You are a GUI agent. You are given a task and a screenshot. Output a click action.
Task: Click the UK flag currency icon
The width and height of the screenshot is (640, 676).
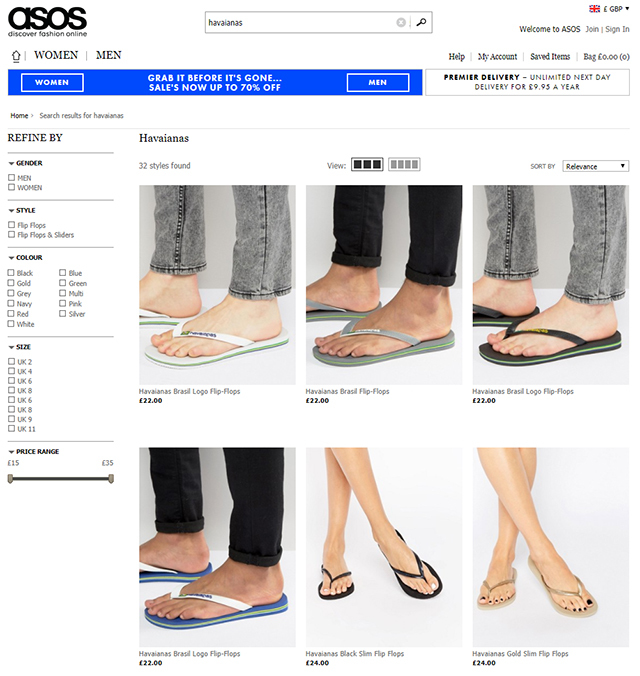point(594,9)
